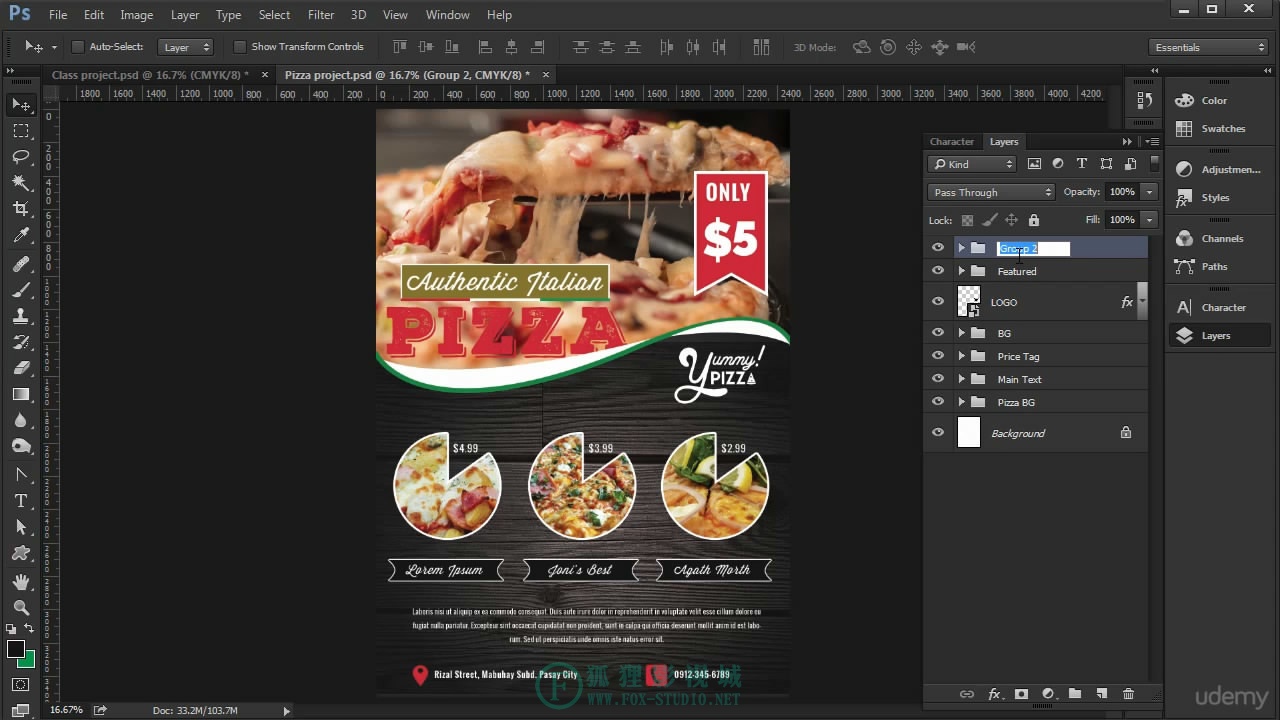The width and height of the screenshot is (1280, 720).
Task: Select the Clone Stamp tool
Action: click(21, 316)
